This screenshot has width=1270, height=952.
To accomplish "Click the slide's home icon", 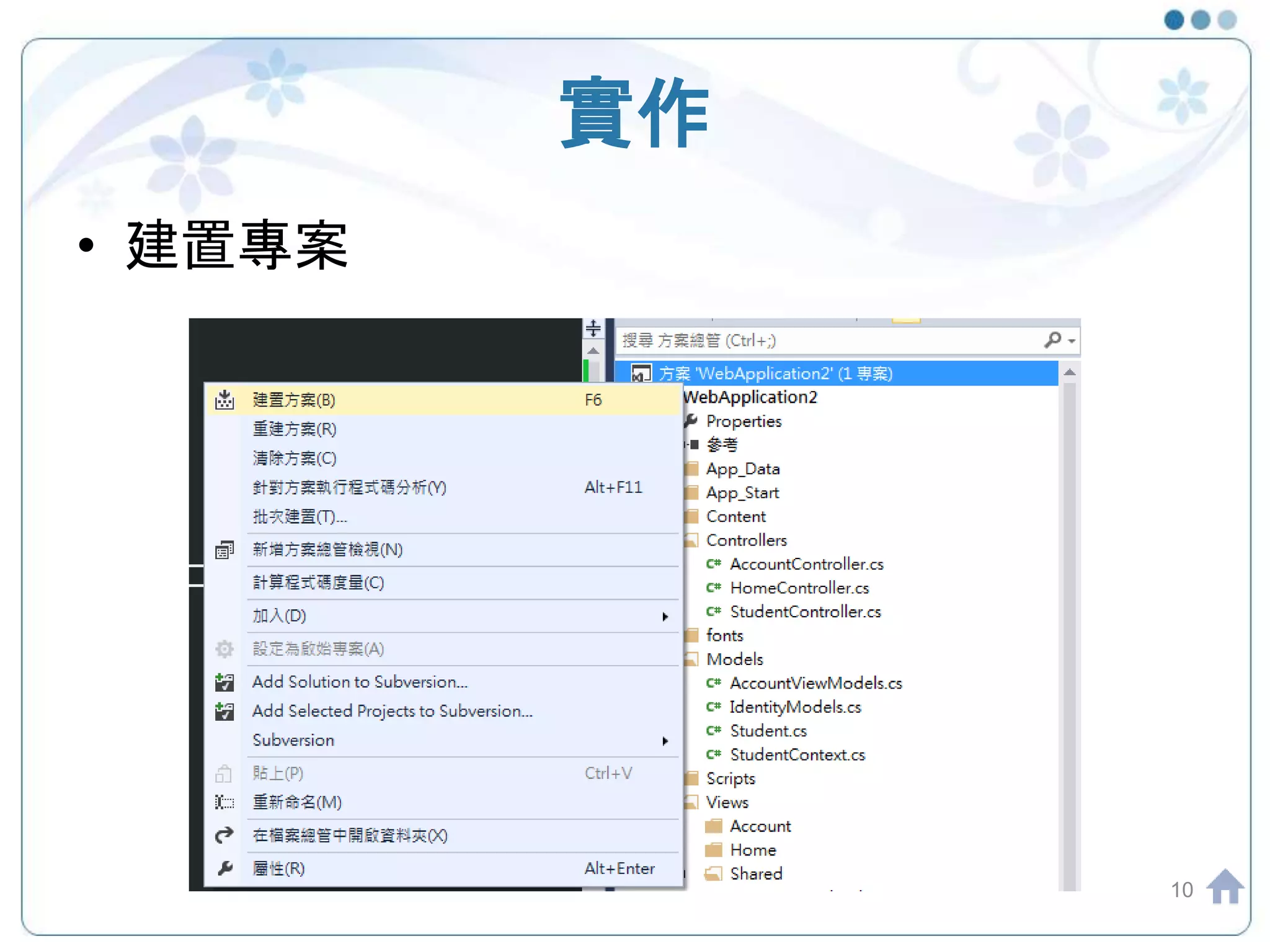I will click(x=1224, y=887).
